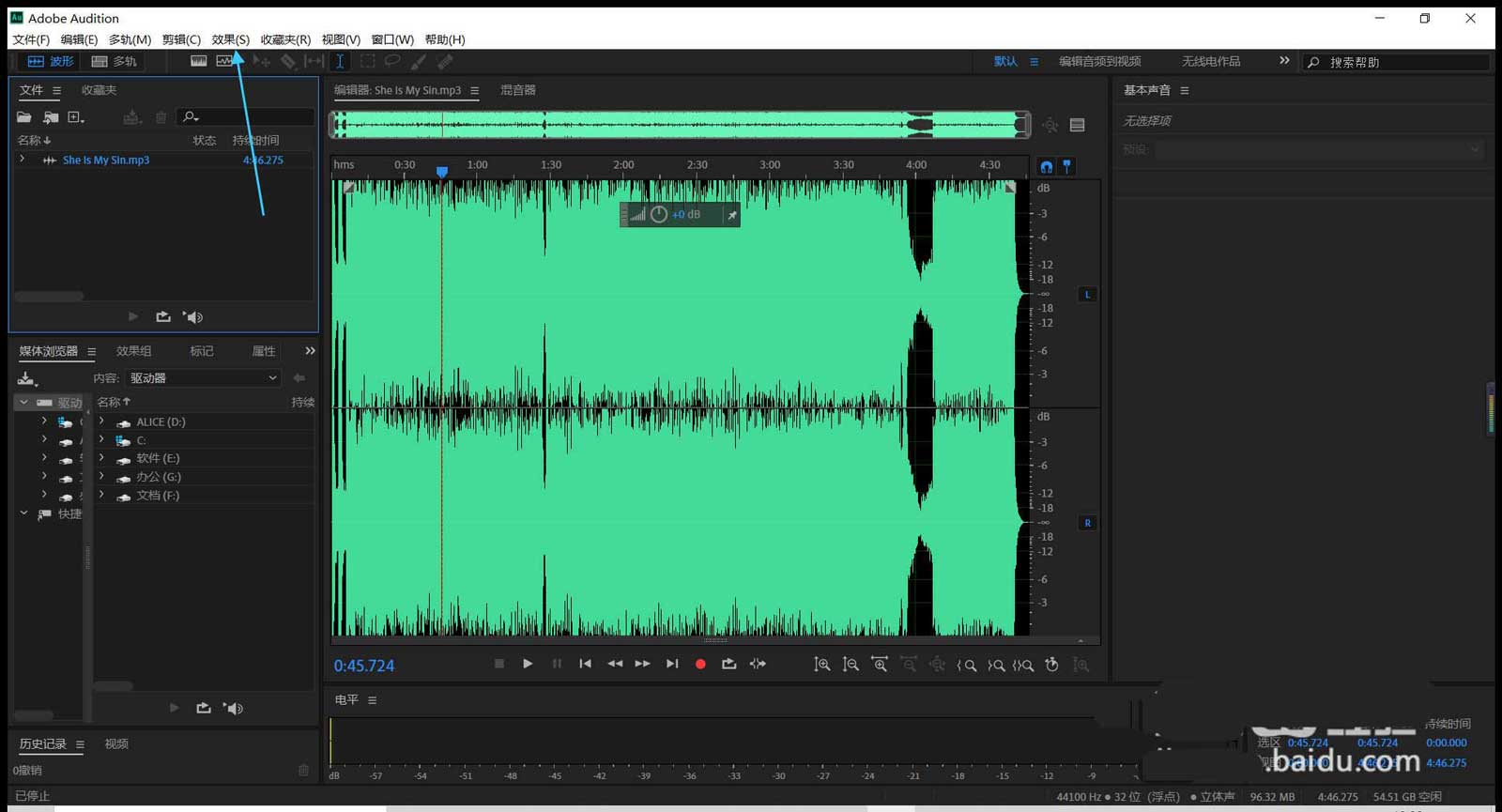Jump to the previous marker in transport
1502x812 pixels.
[585, 664]
